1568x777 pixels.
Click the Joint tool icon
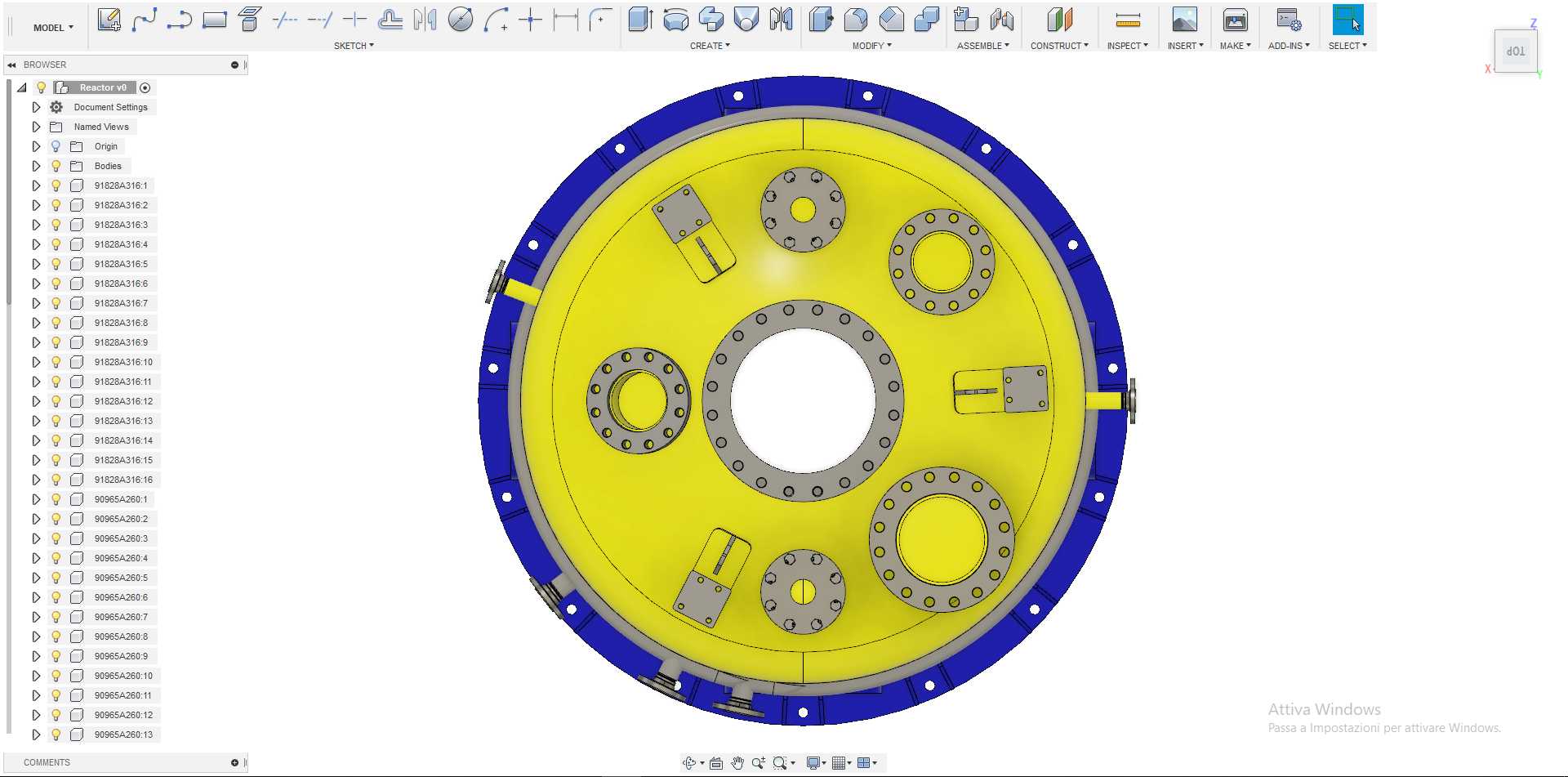[1001, 20]
